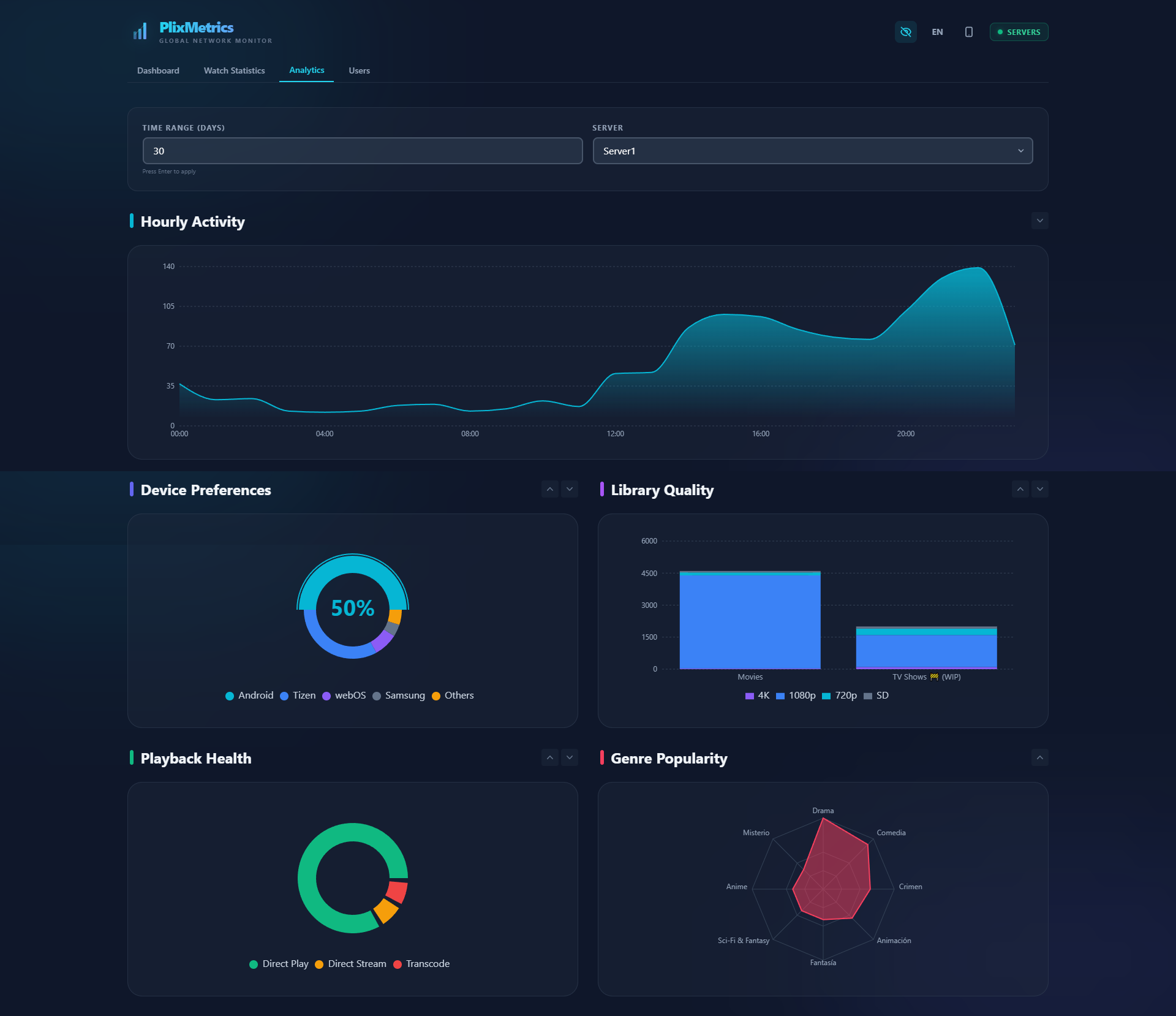Switch to the Users tab
The width and height of the screenshot is (1176, 1016).
point(359,70)
